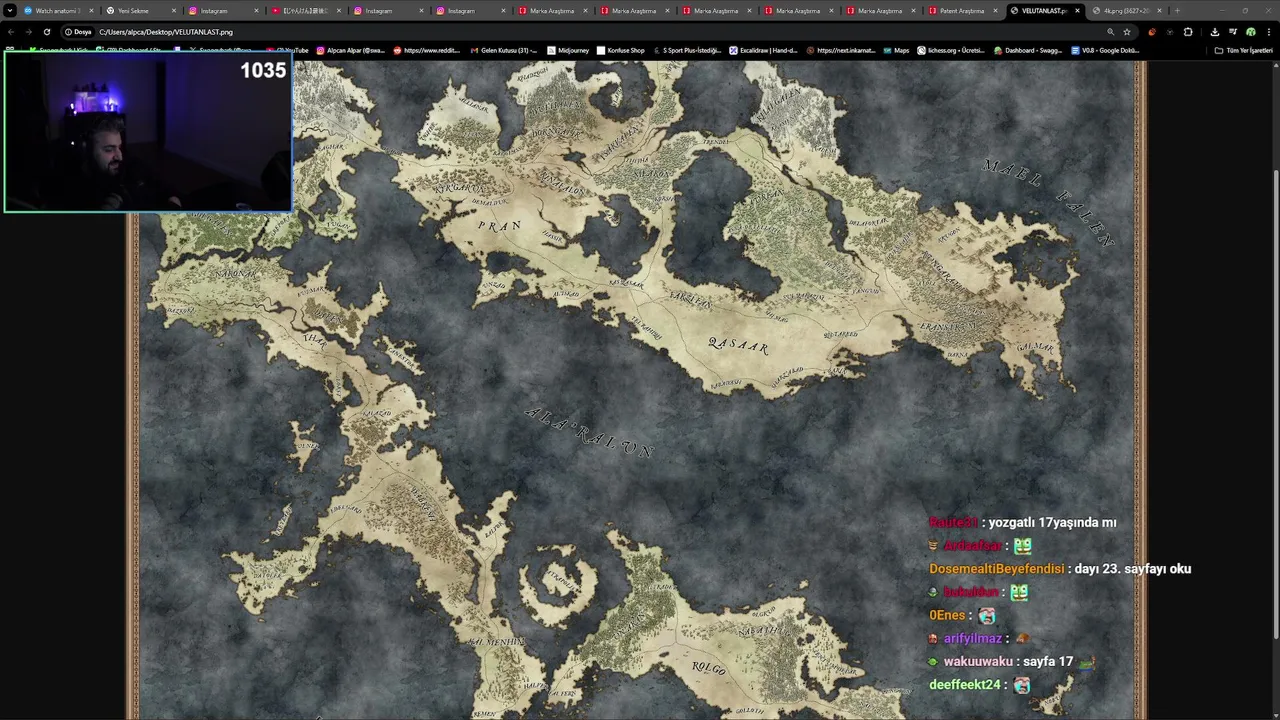This screenshot has height=720, width=1280.
Task: Open the Tüm Yer İşaretleri folder
Action: [x=1244, y=50]
